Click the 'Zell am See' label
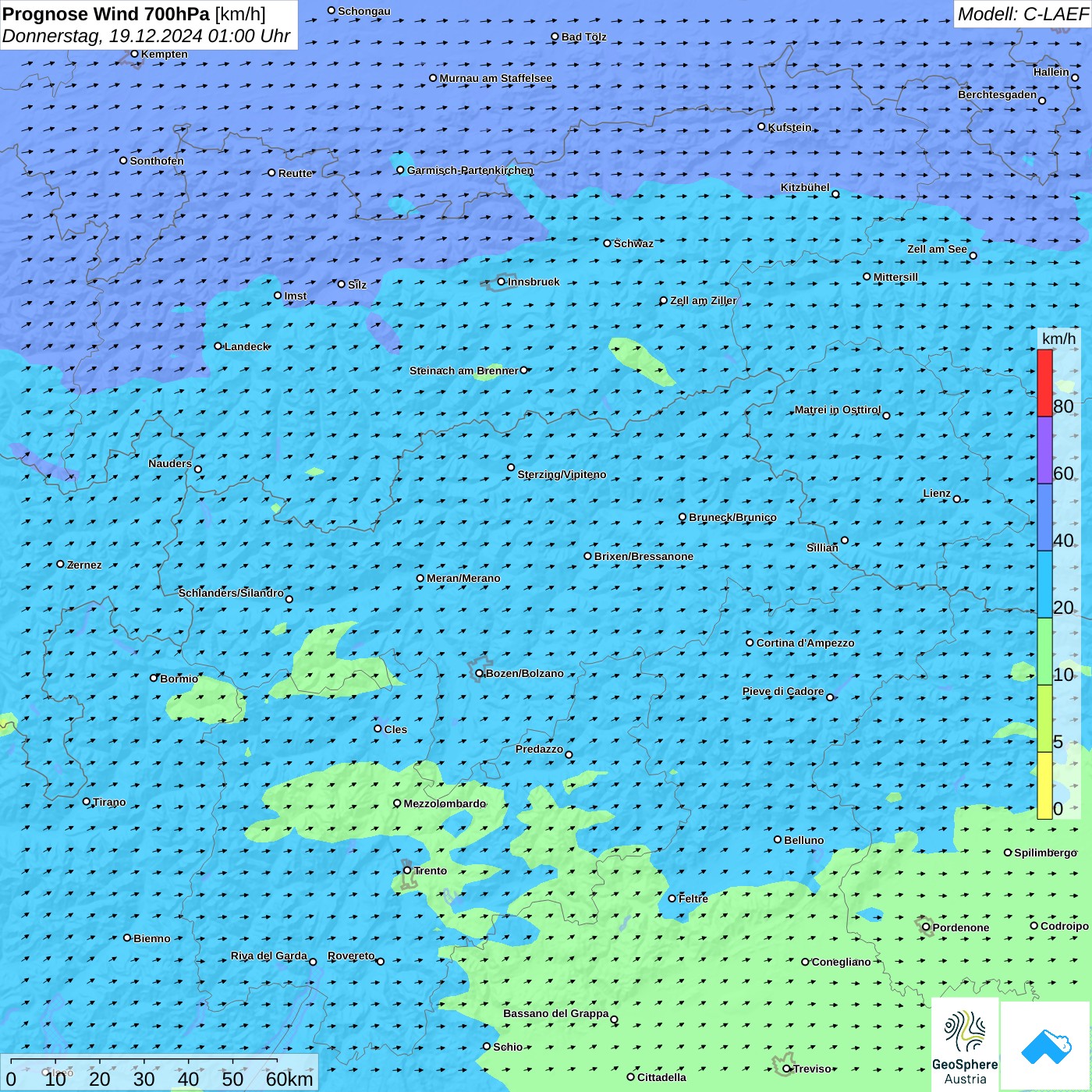1092x1092 pixels. [937, 249]
